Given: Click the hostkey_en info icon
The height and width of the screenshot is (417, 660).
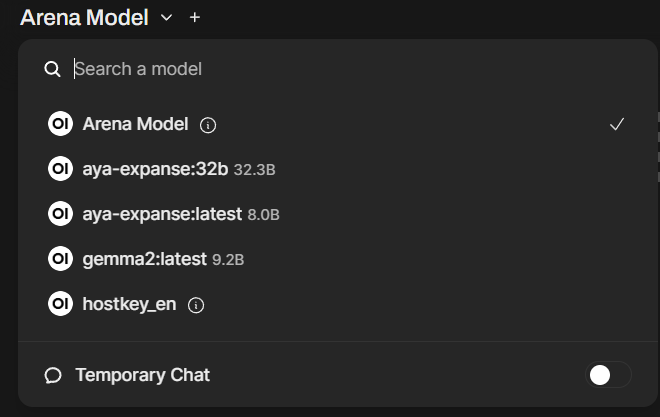Looking at the screenshot, I should (x=196, y=305).
